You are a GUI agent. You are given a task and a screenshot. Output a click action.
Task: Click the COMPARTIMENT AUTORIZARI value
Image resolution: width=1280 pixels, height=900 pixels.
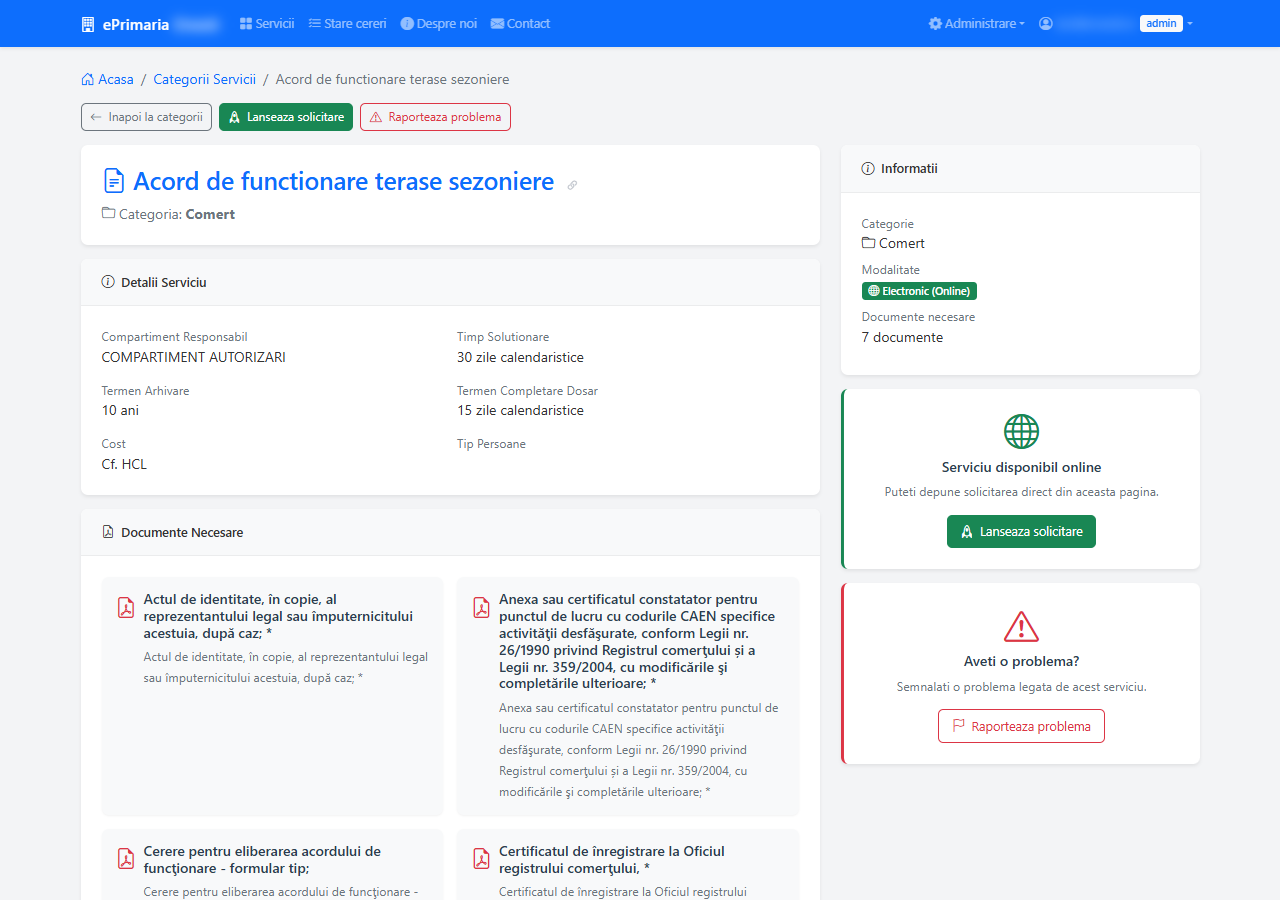click(x=194, y=357)
